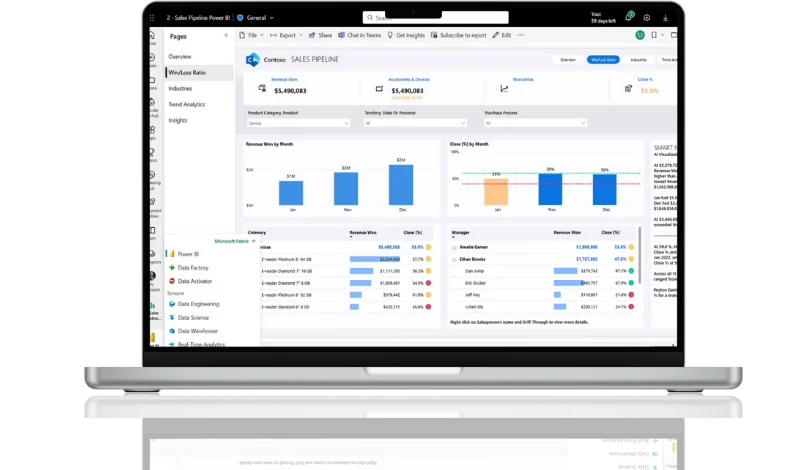The image size is (800, 470).
Task: Click the Julian Isla row name
Action: tap(474, 307)
